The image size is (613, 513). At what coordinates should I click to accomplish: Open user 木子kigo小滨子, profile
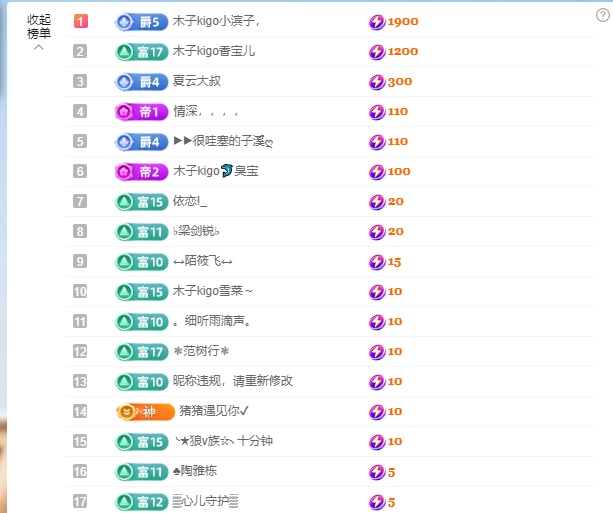216,21
